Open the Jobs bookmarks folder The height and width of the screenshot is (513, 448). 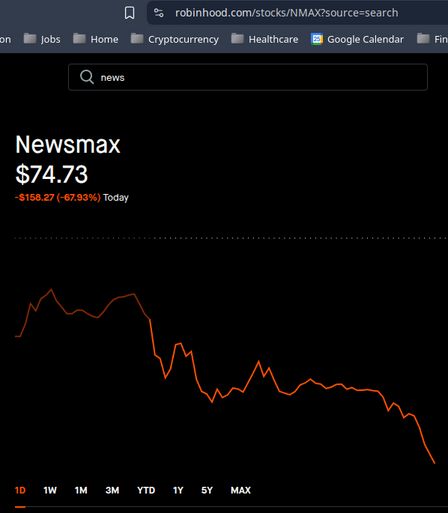coord(42,39)
